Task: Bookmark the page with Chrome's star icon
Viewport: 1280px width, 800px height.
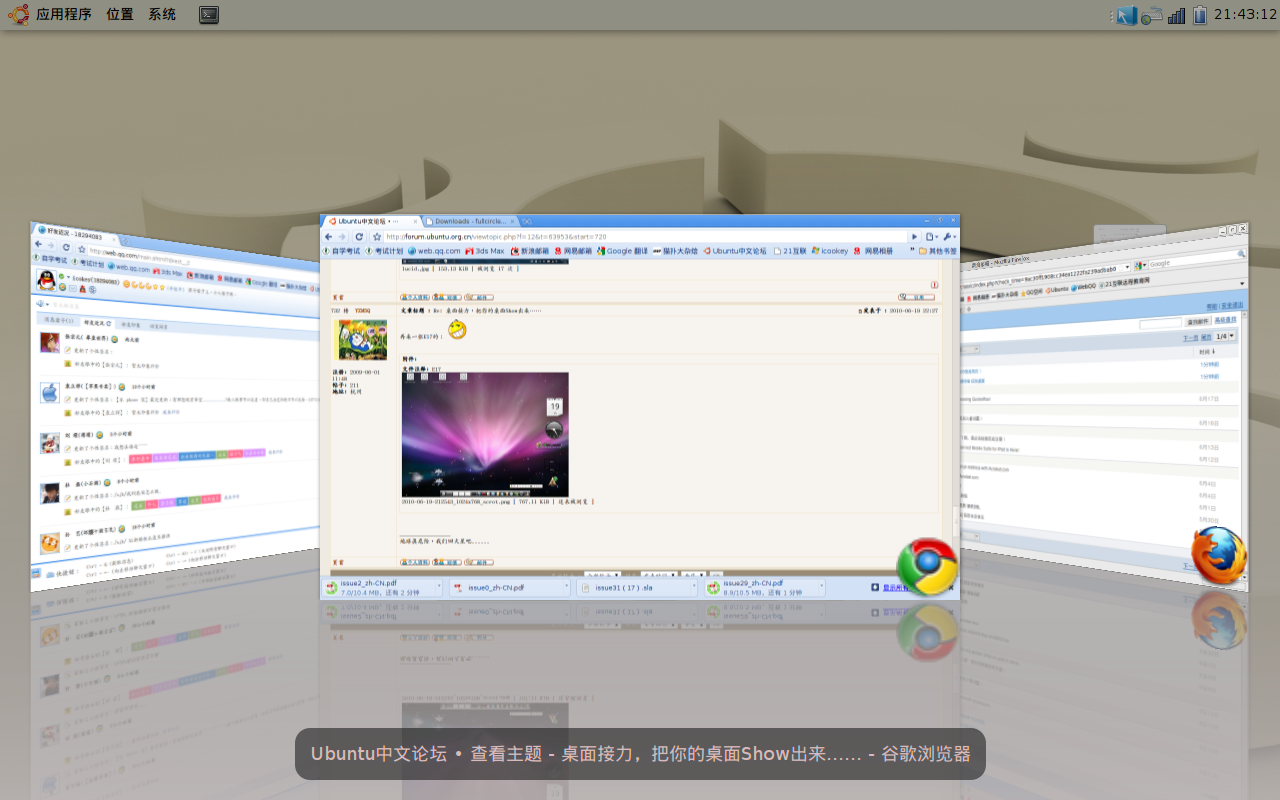Action: (x=377, y=237)
